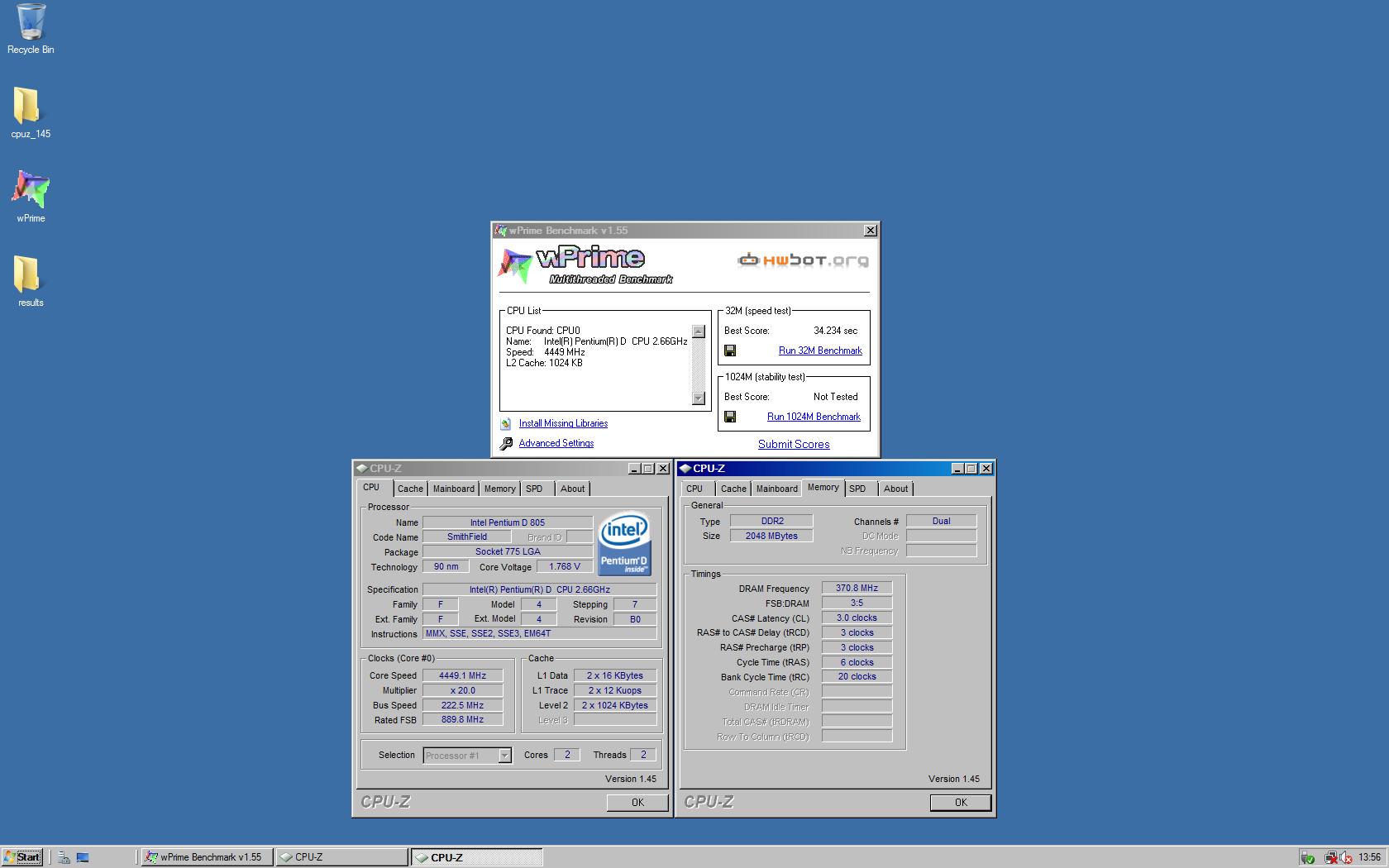The width and height of the screenshot is (1389, 868).
Task: Select the results folder on desktop
Action: click(31, 281)
